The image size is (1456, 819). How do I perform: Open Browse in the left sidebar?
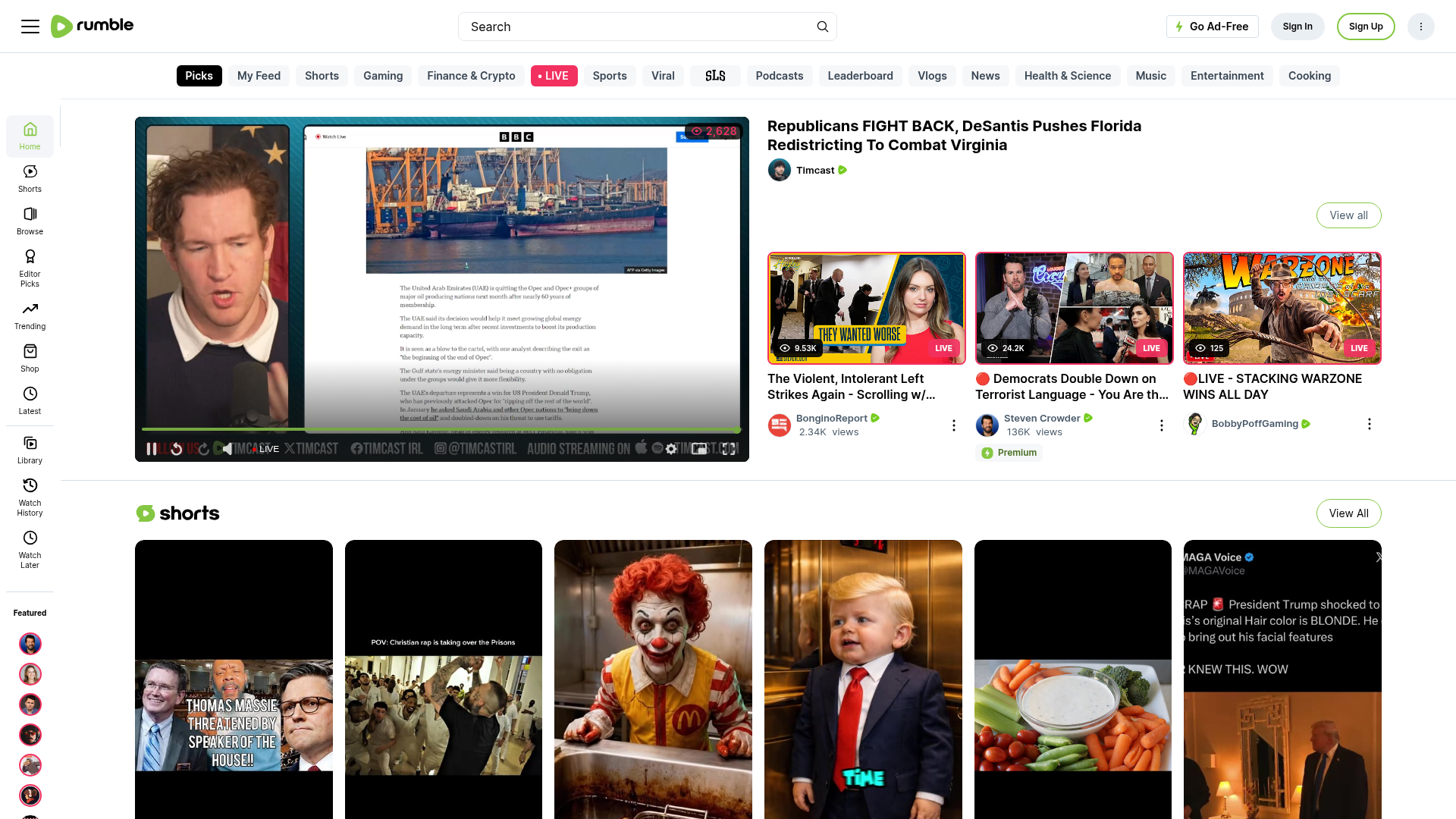[30, 221]
